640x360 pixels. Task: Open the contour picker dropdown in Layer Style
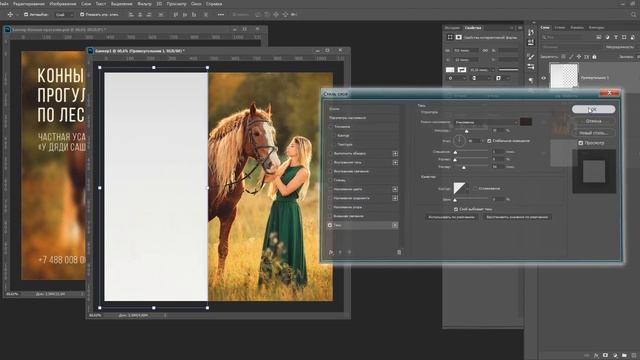pos(467,189)
